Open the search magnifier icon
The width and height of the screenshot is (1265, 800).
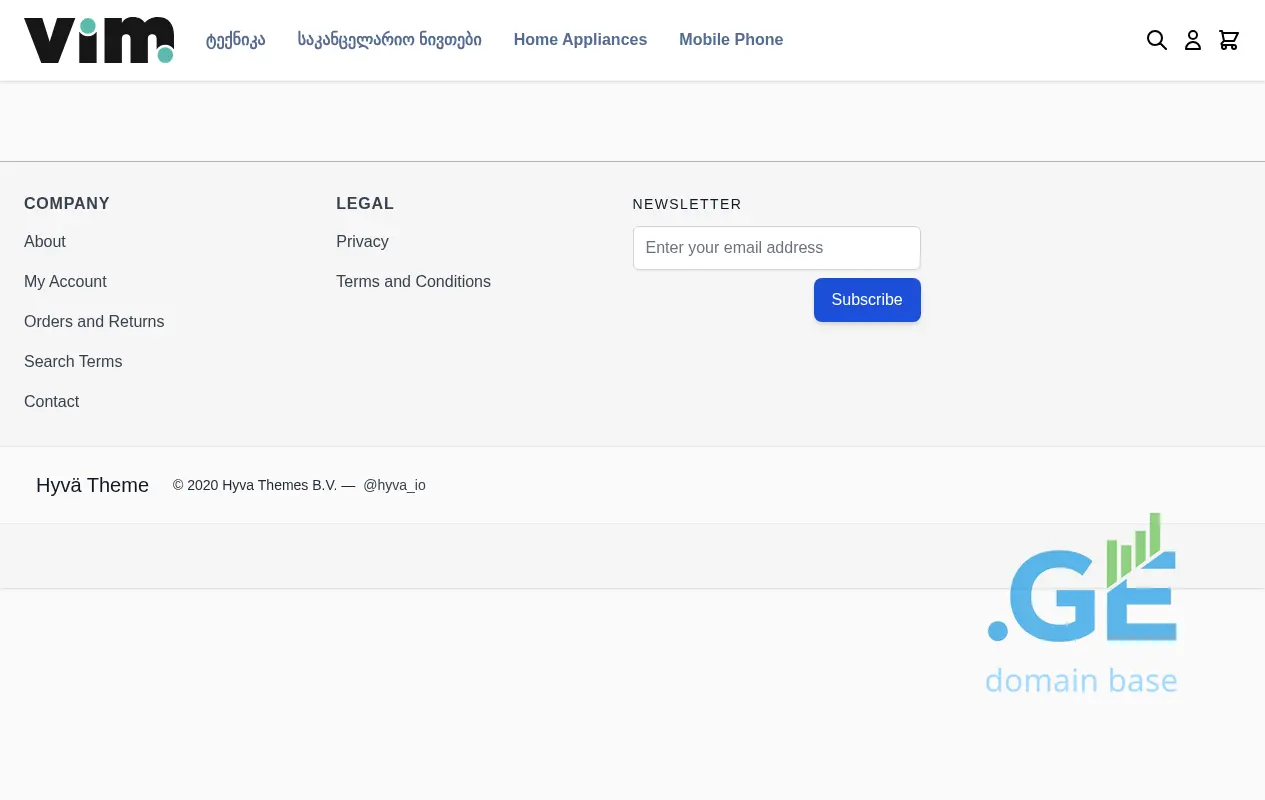pos(1156,40)
